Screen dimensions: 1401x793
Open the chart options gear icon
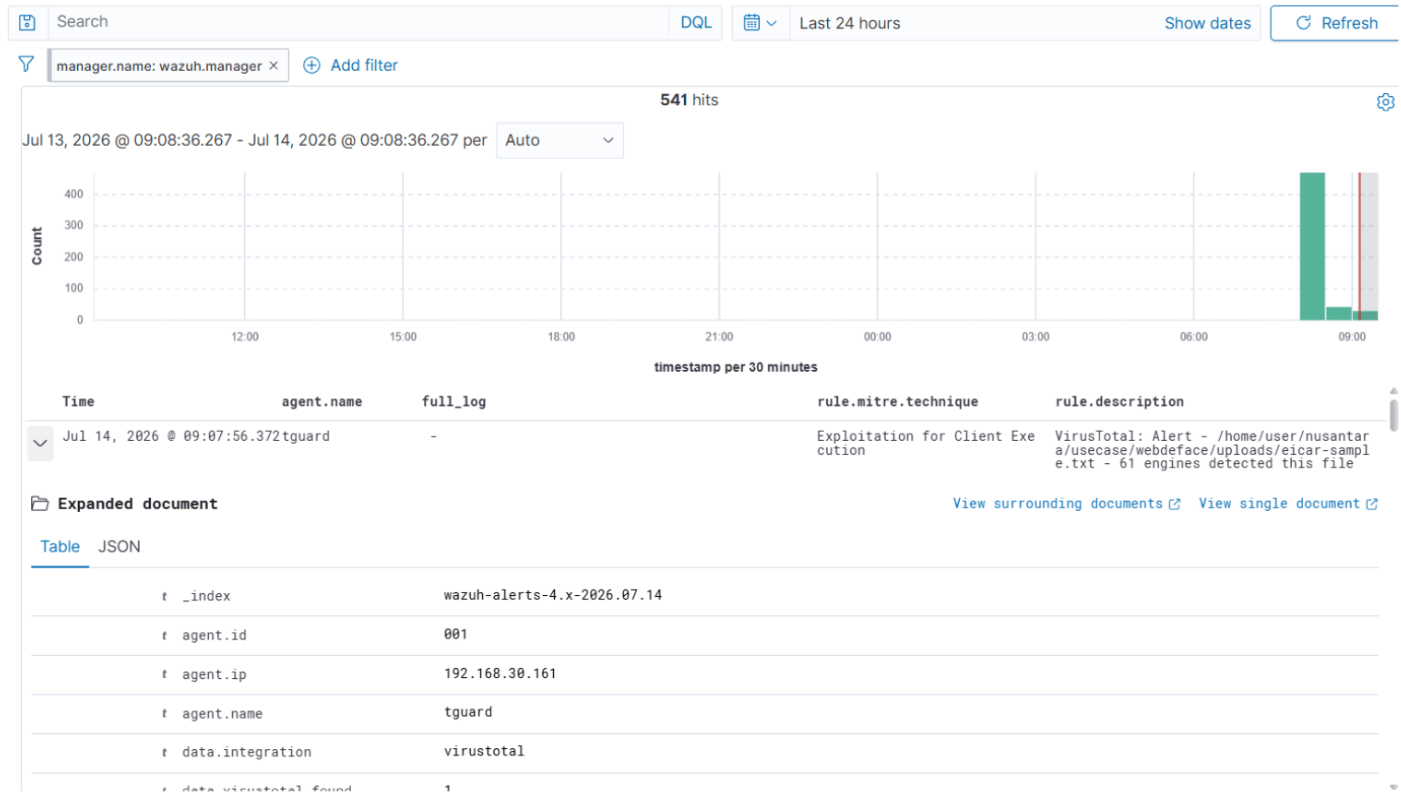[1385, 102]
